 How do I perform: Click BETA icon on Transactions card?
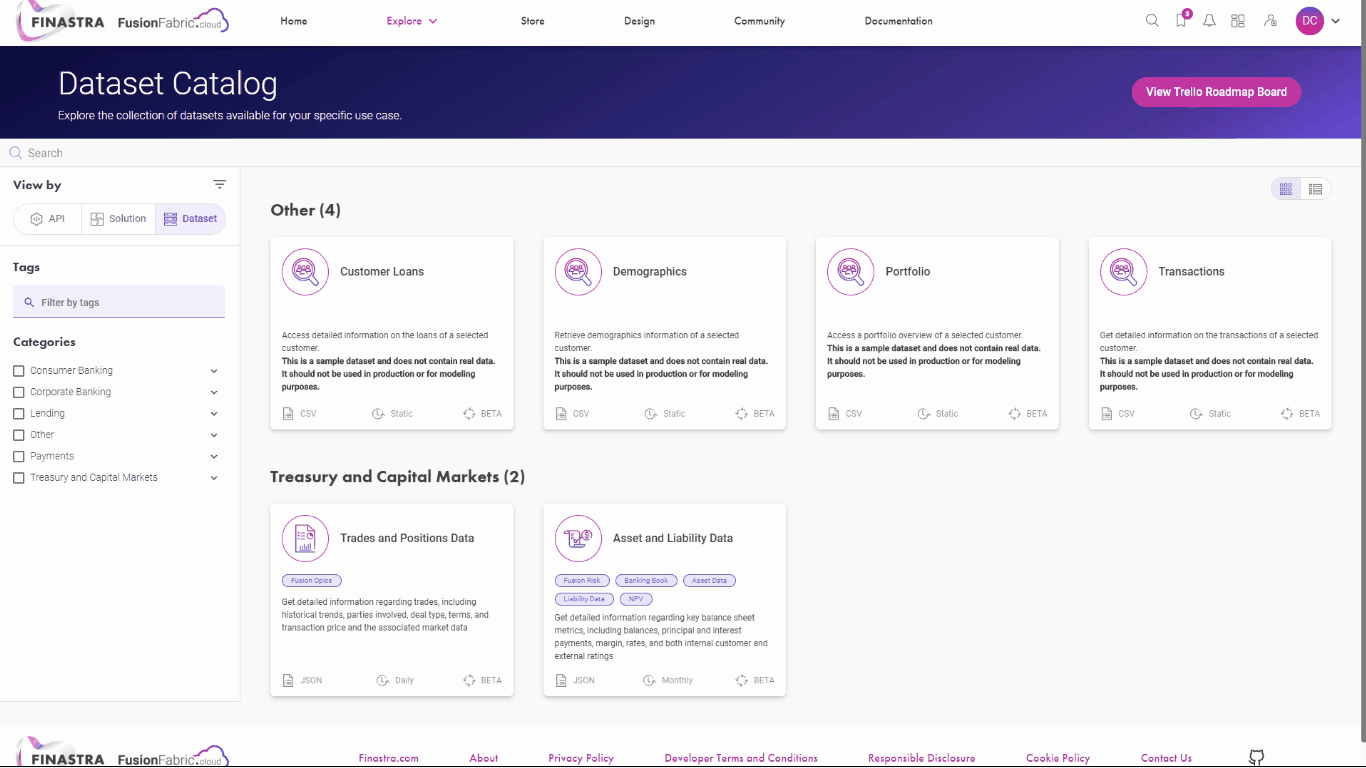1287,414
